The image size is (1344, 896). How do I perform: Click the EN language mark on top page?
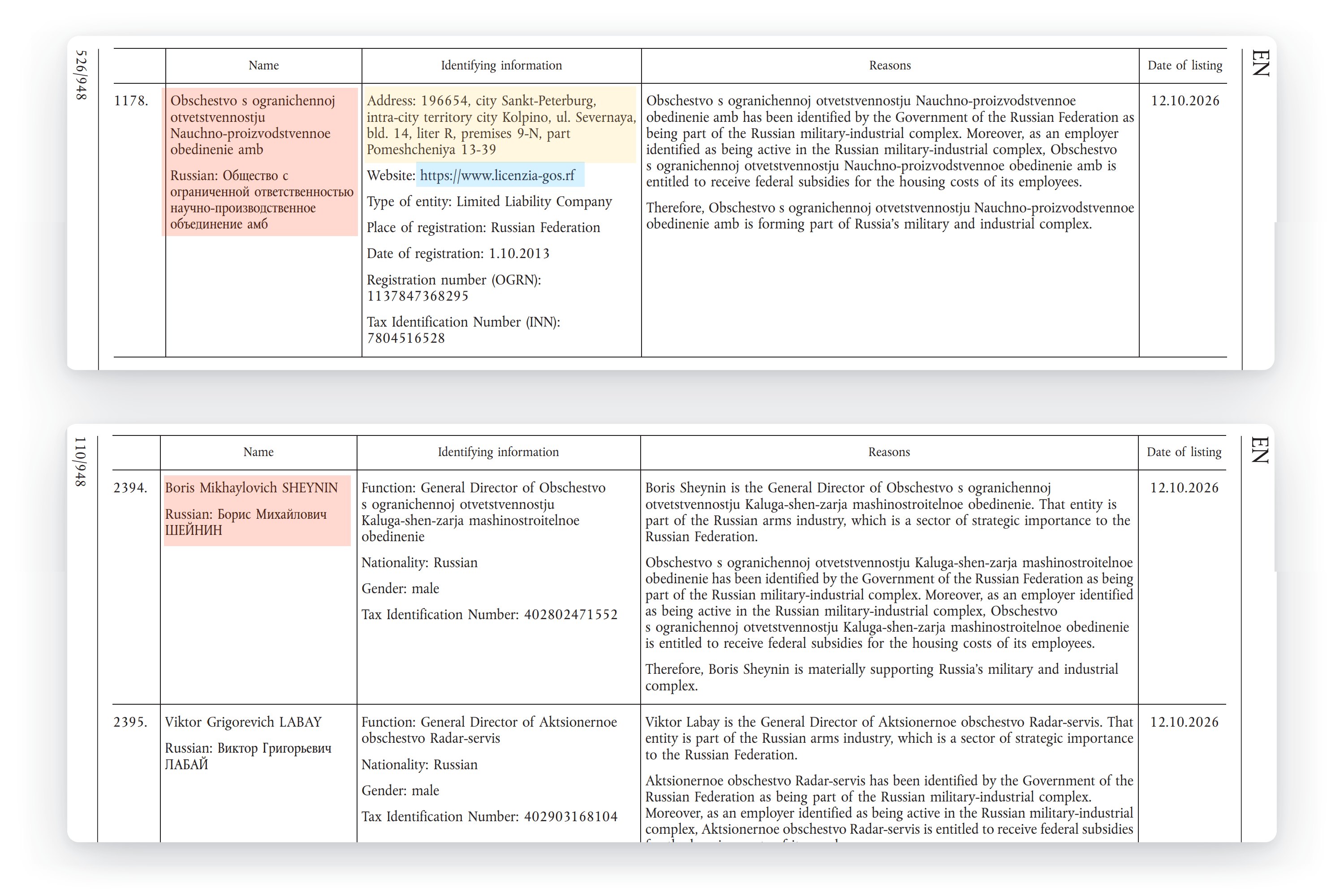click(x=1261, y=64)
